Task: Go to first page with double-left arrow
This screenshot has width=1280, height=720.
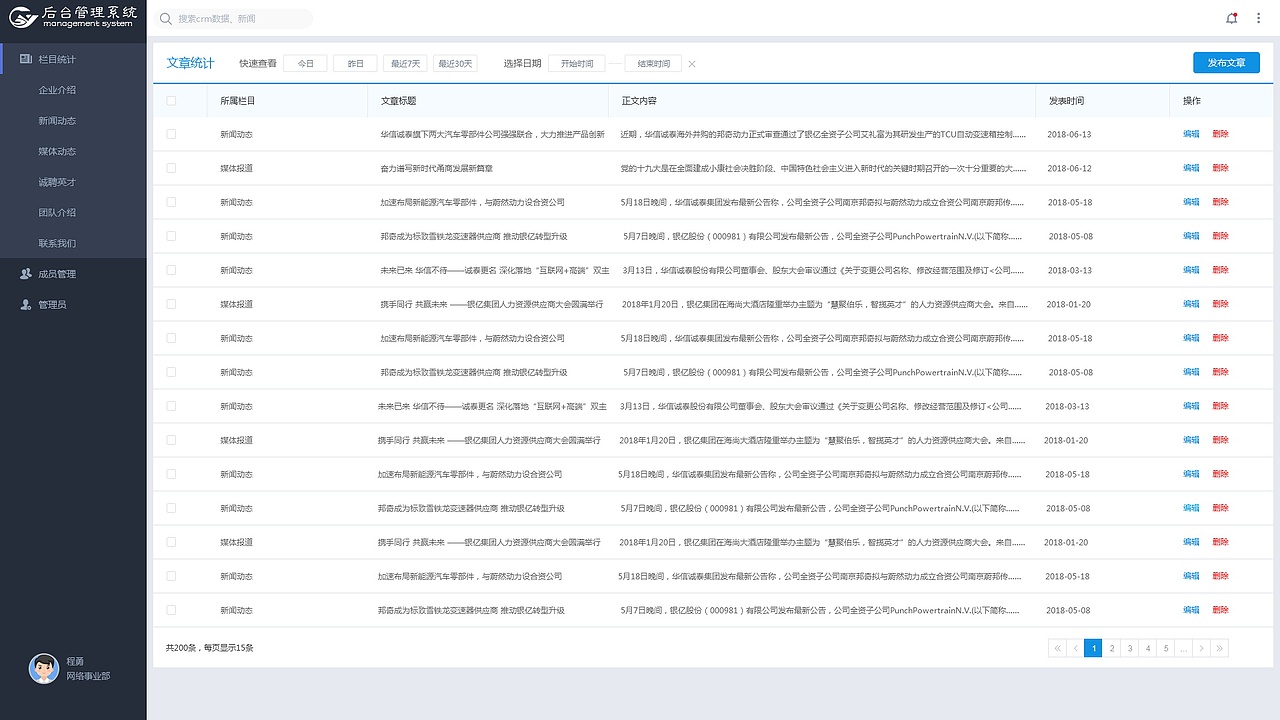Action: pos(1057,648)
